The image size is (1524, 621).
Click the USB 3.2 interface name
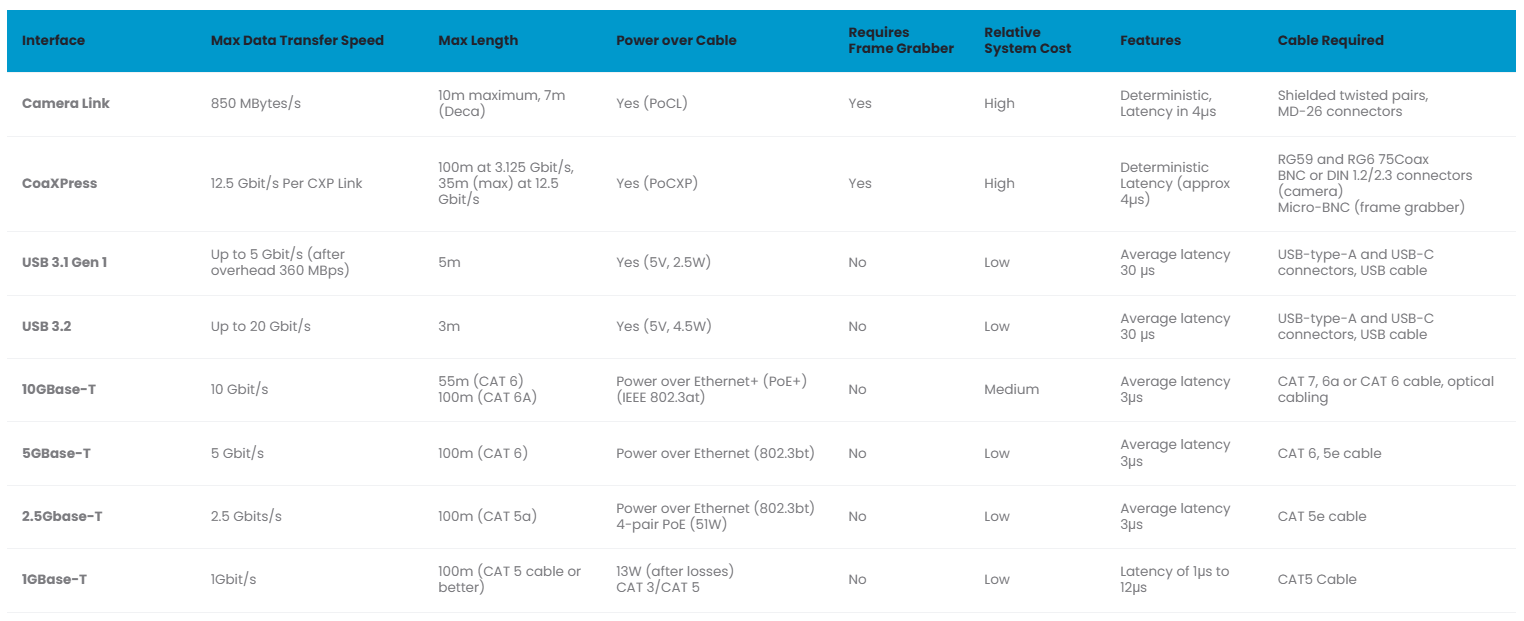[x=46, y=327]
